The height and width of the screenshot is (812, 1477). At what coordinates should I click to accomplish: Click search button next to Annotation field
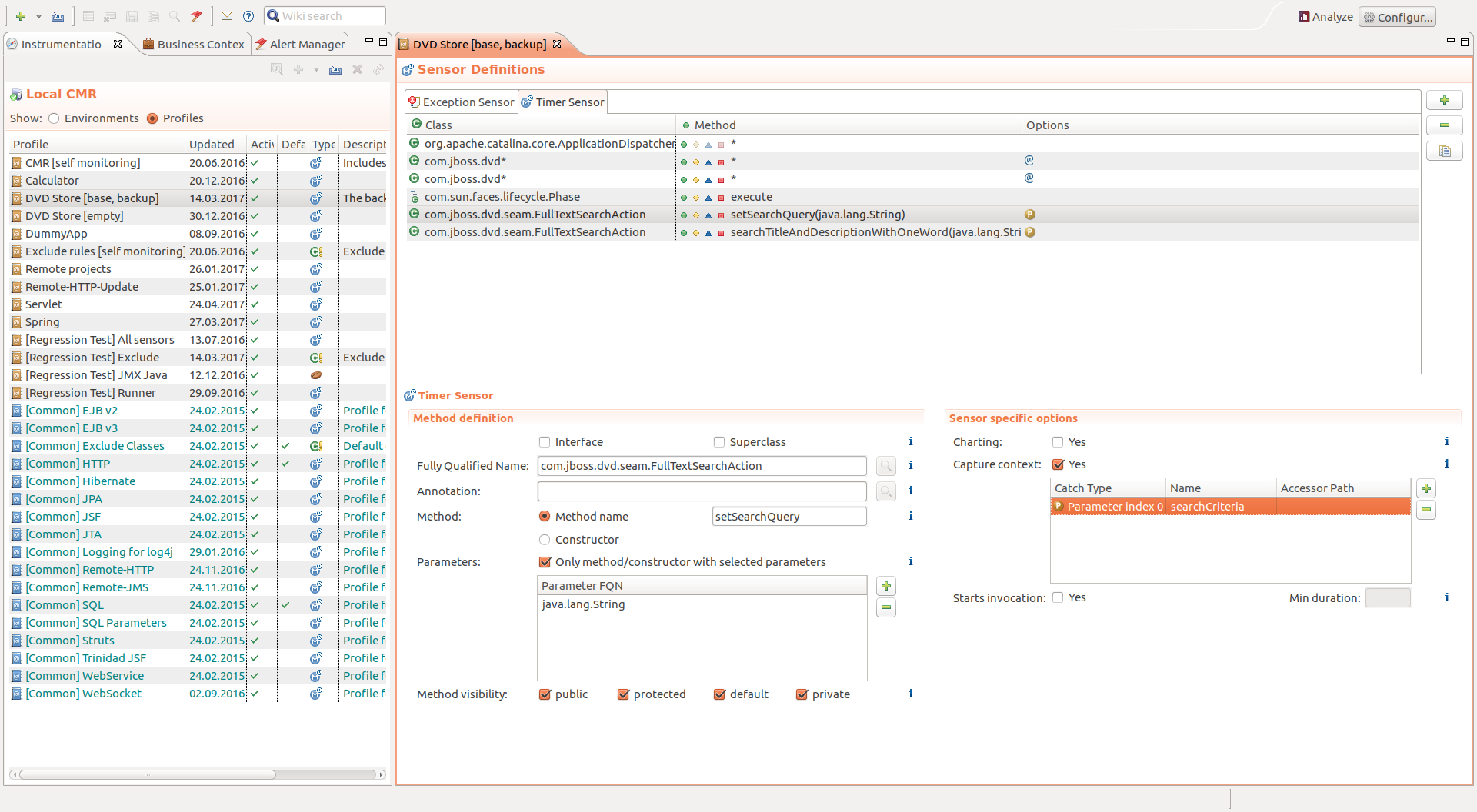tap(886, 491)
